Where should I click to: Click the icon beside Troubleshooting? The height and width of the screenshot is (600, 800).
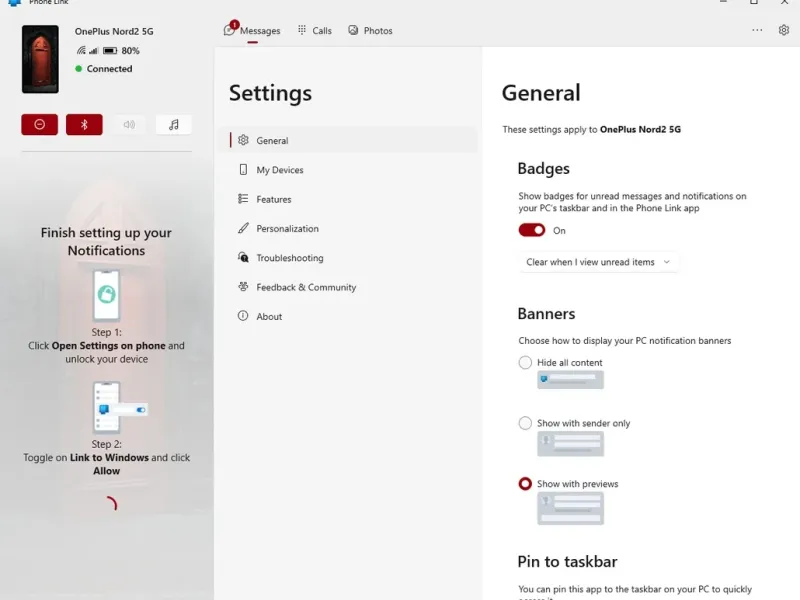[x=243, y=257]
